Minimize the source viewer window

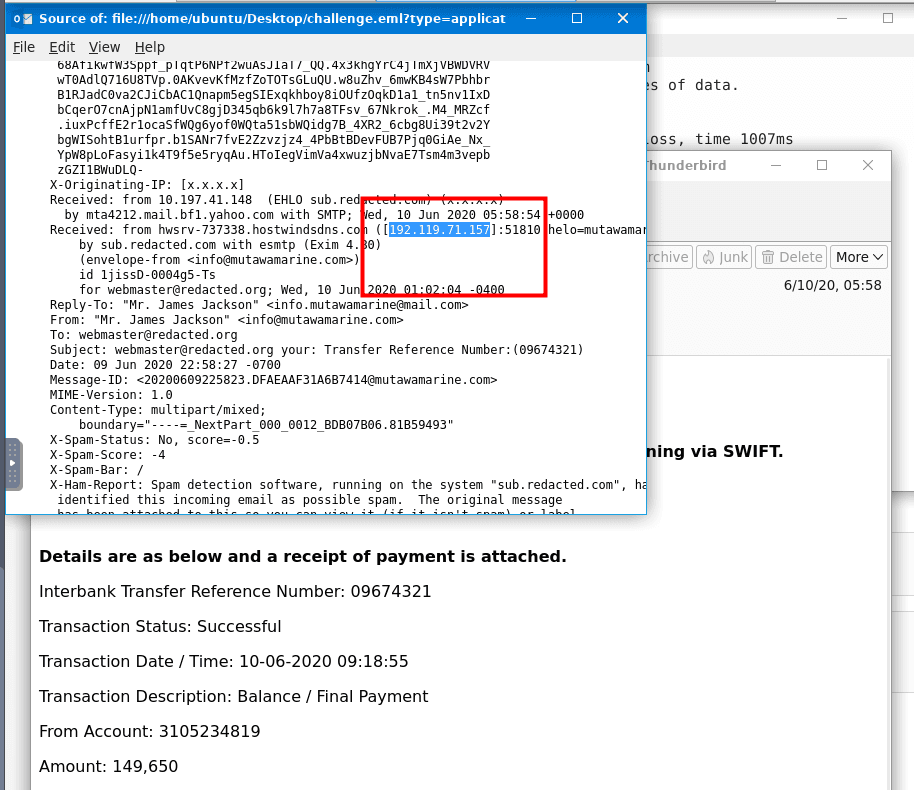(x=530, y=18)
